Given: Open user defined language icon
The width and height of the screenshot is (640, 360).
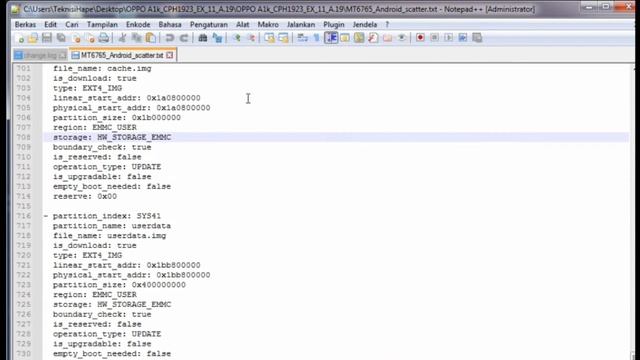Looking at the screenshot, I should tap(345, 38).
